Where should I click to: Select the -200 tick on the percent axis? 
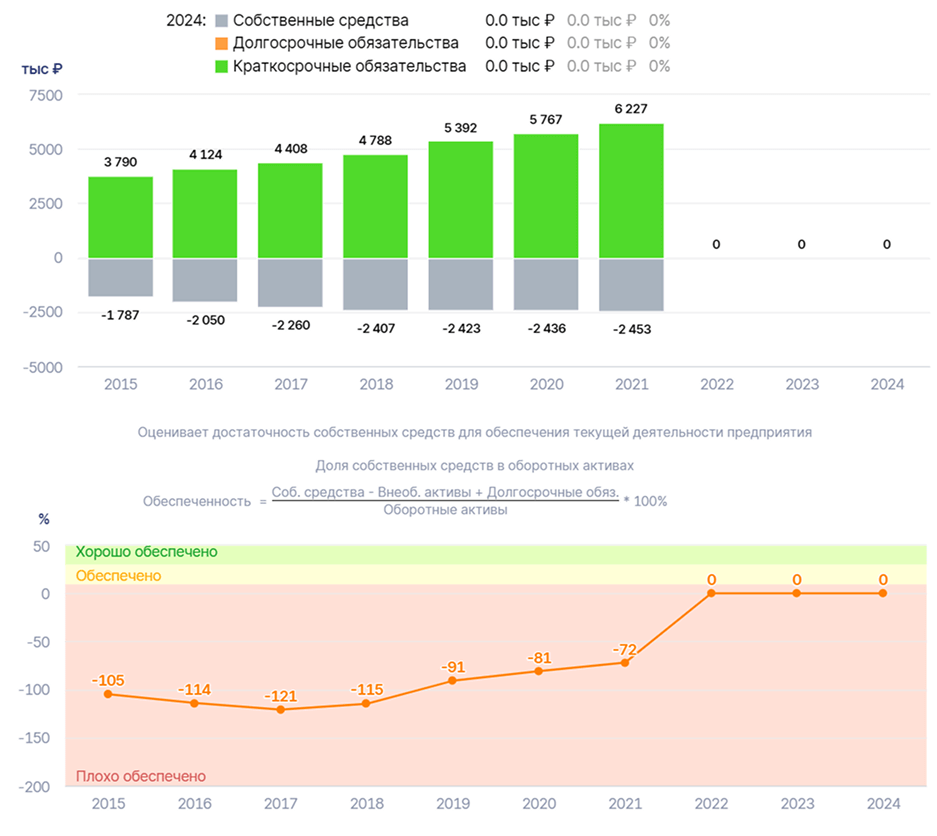click(x=34, y=786)
